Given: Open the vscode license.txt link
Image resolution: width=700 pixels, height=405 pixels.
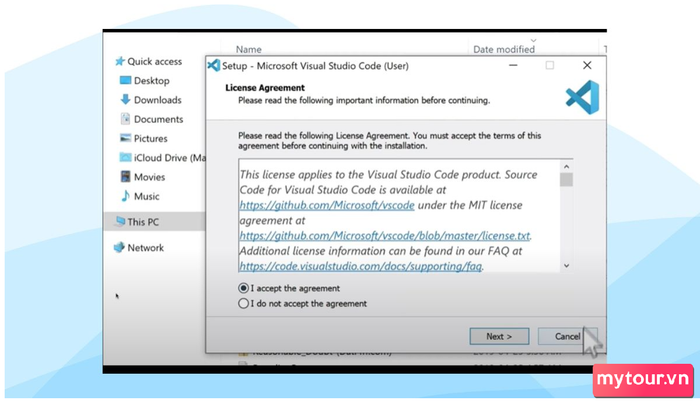Looking at the screenshot, I should click(x=385, y=236).
